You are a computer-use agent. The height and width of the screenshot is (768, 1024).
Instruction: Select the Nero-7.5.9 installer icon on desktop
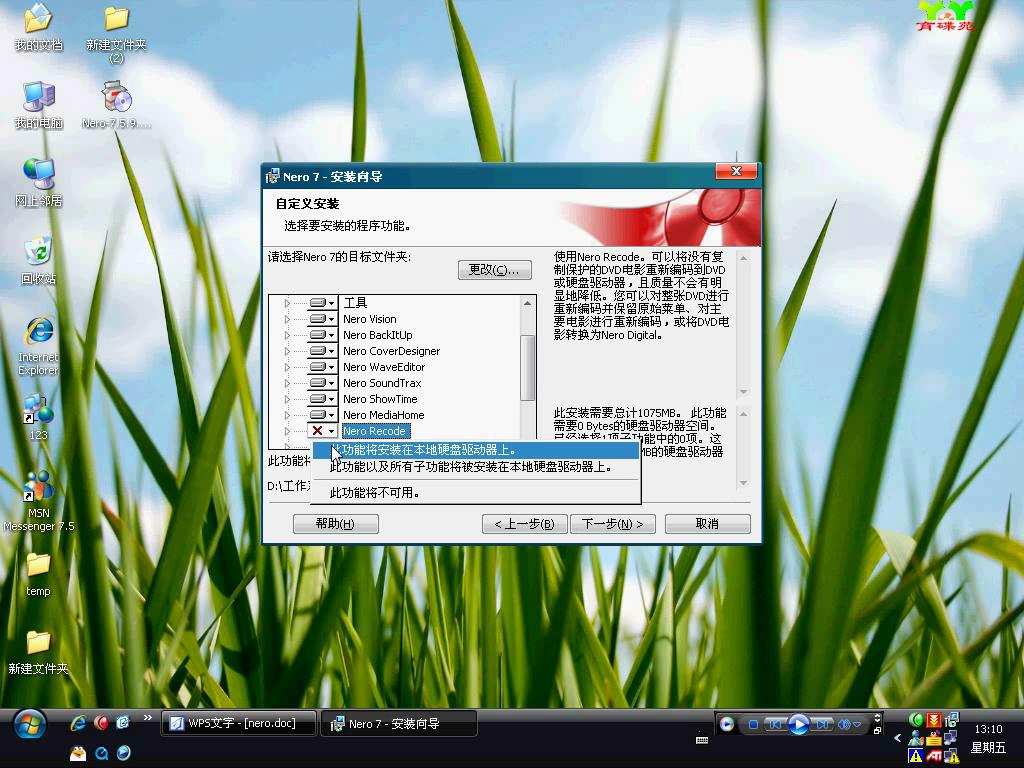tap(116, 105)
